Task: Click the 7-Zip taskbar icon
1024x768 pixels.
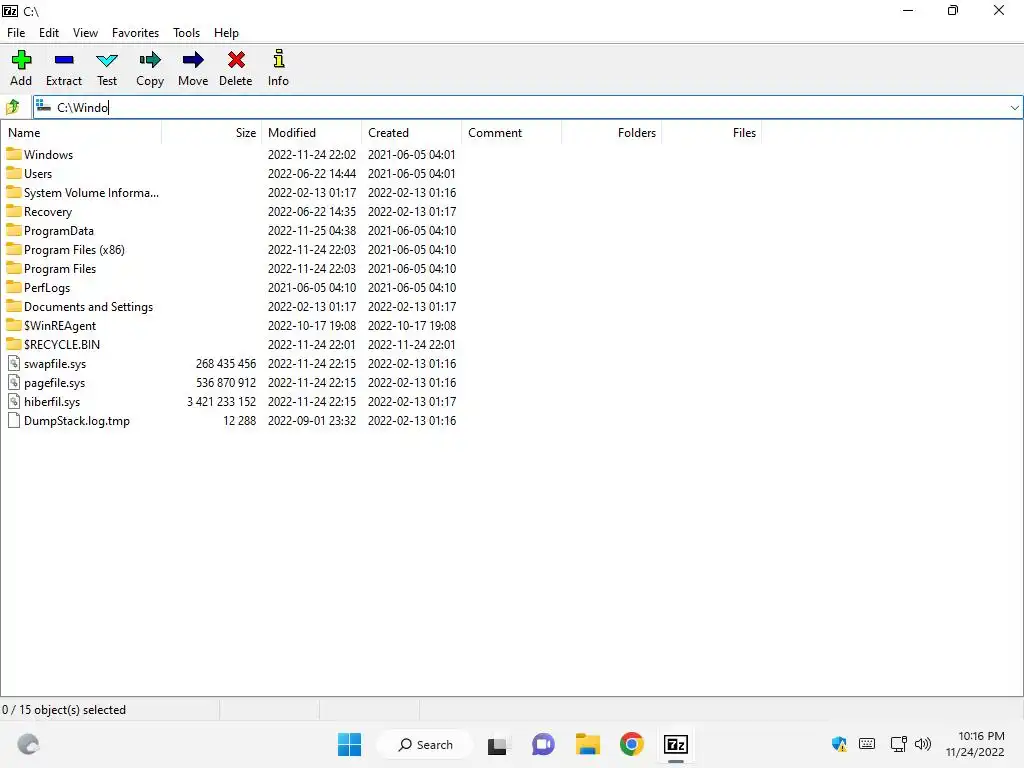Action: pos(676,744)
